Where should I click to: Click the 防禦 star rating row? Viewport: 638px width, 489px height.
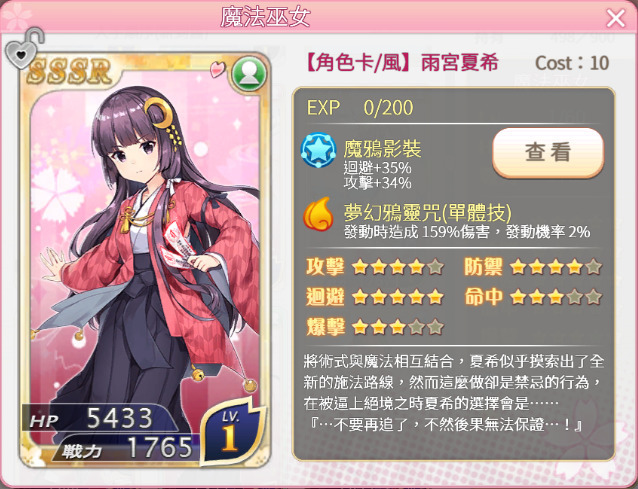533,267
